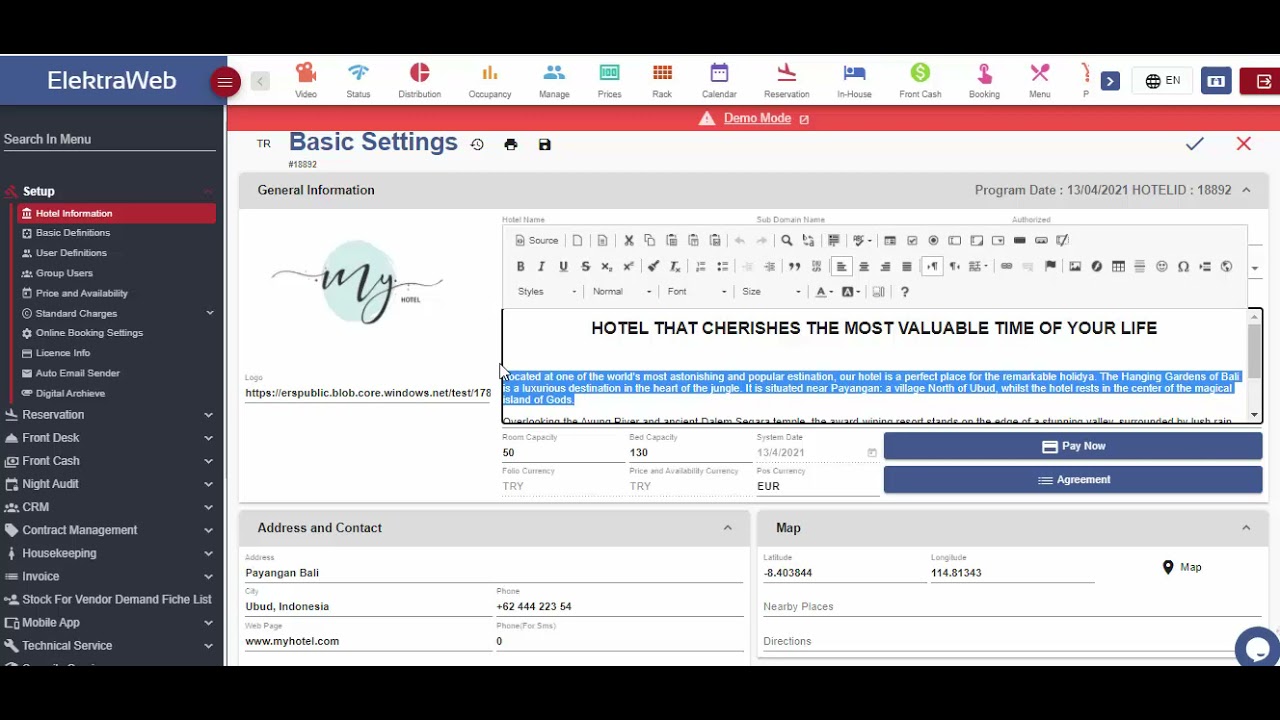Open text color picker in editor
This screenshot has height=720, width=1280.
pyautogui.click(x=823, y=292)
